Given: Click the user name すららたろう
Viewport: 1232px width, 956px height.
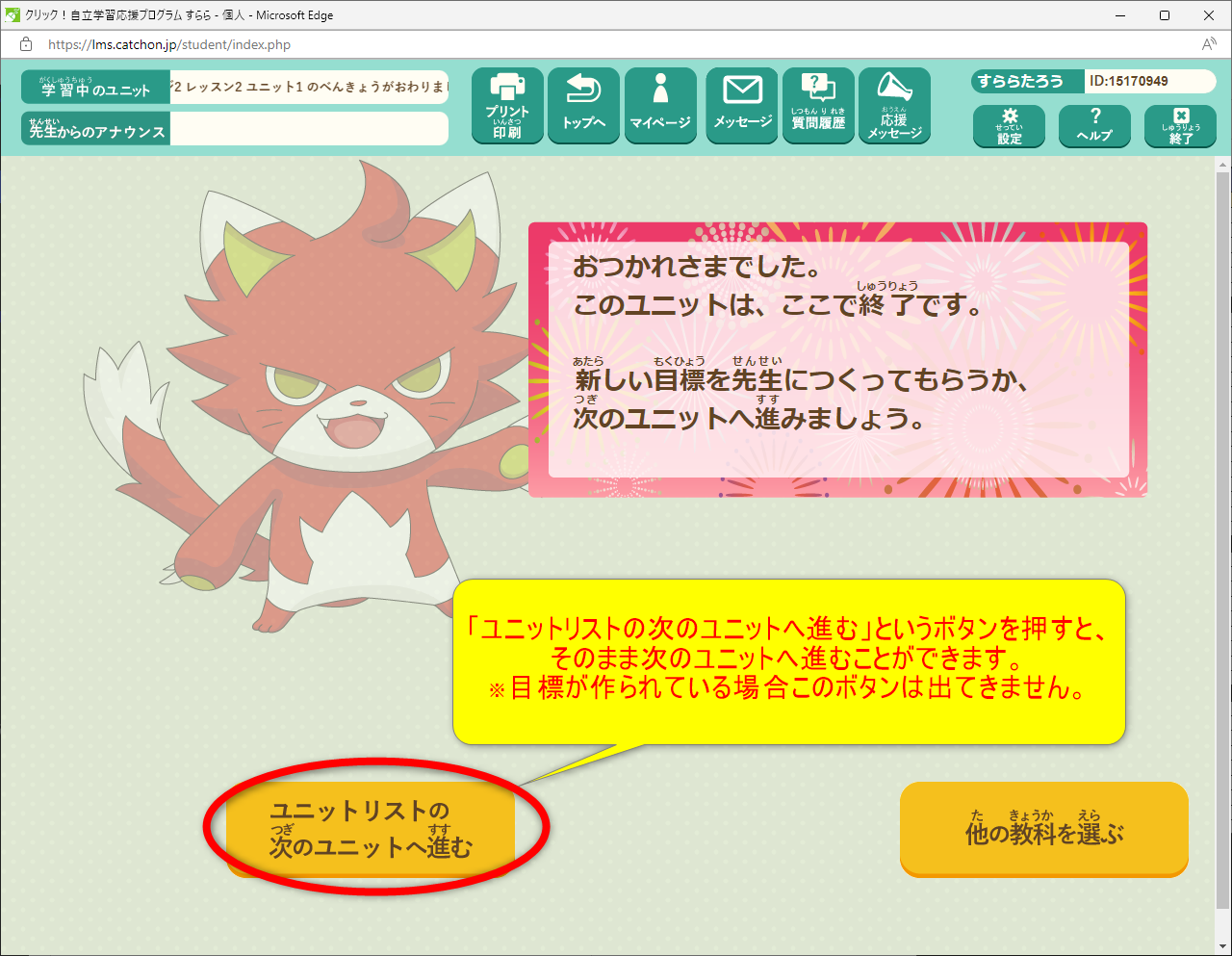Looking at the screenshot, I should (x=1020, y=82).
